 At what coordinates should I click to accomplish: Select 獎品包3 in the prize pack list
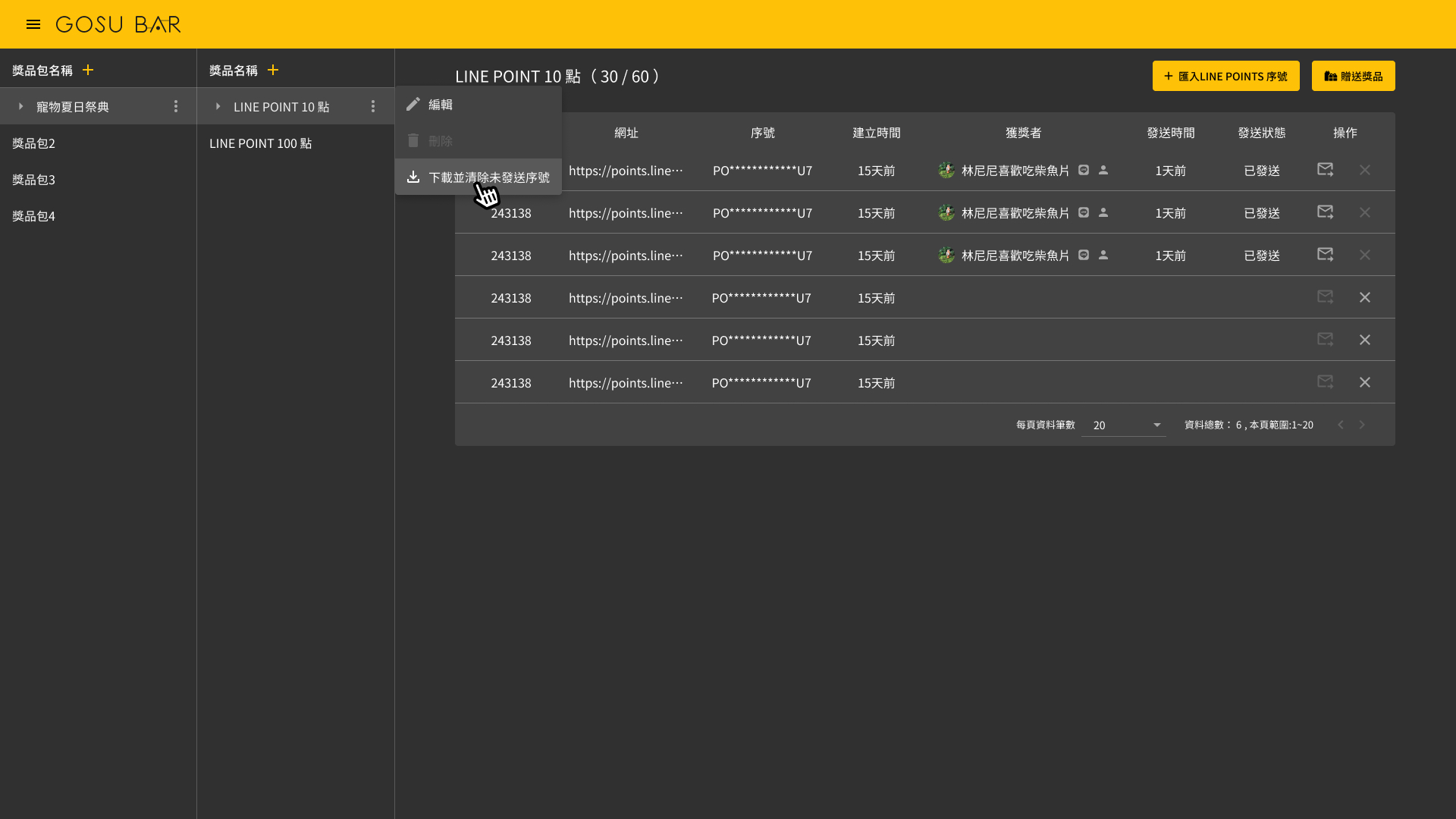(x=98, y=179)
